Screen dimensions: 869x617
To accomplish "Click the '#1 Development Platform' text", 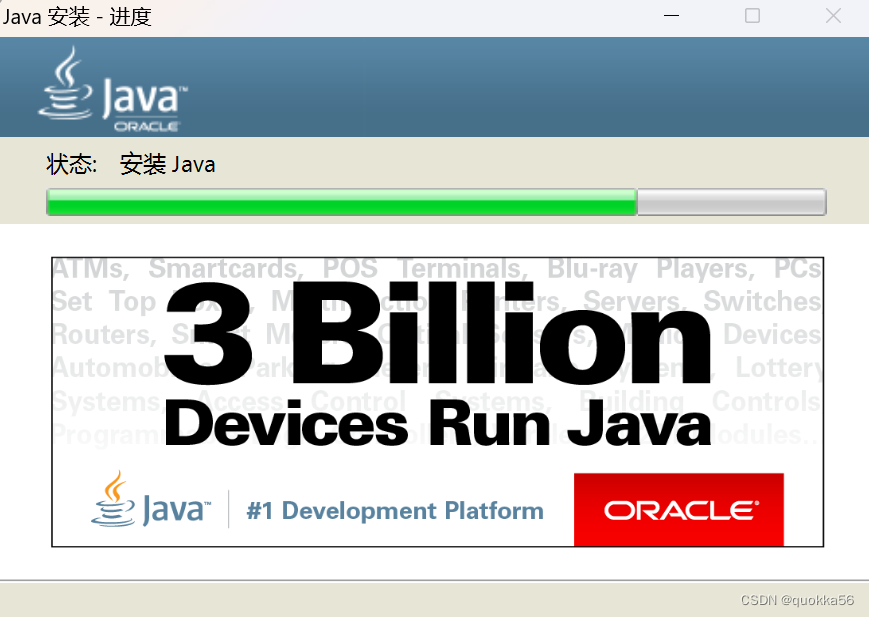I will [395, 511].
